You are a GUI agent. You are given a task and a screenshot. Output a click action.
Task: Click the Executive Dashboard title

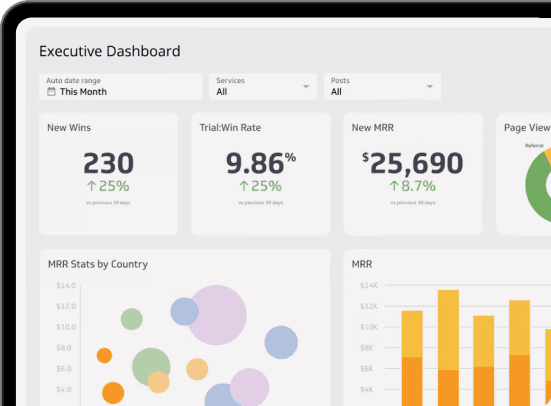(110, 51)
